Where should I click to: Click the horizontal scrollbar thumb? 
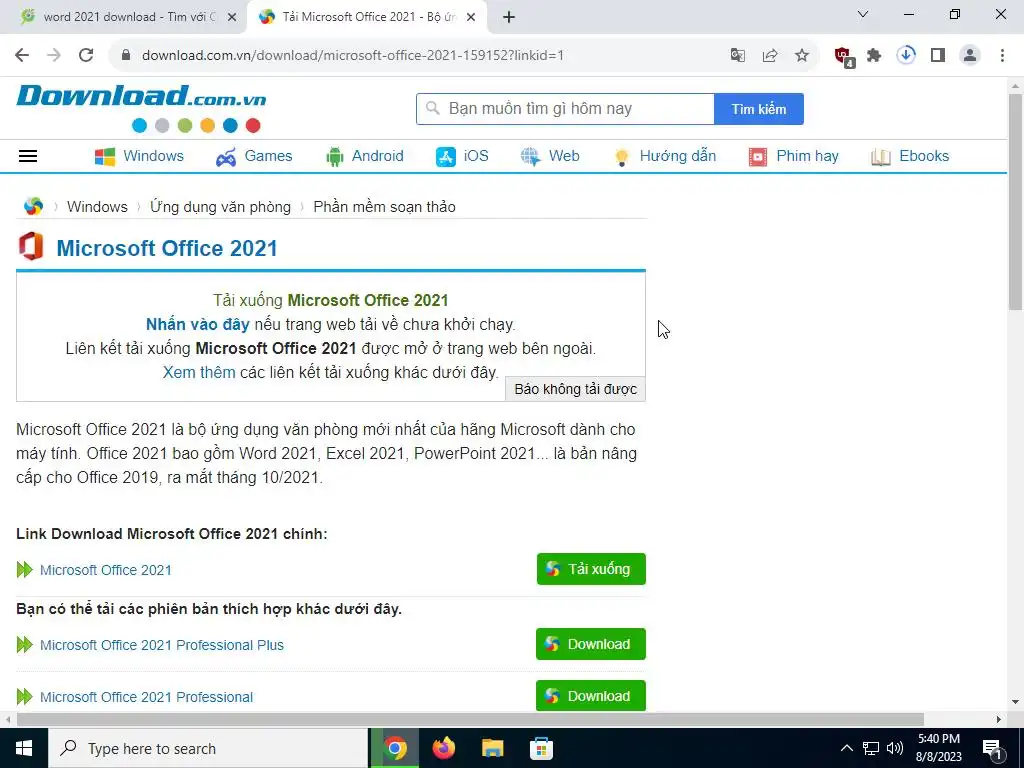[470, 720]
